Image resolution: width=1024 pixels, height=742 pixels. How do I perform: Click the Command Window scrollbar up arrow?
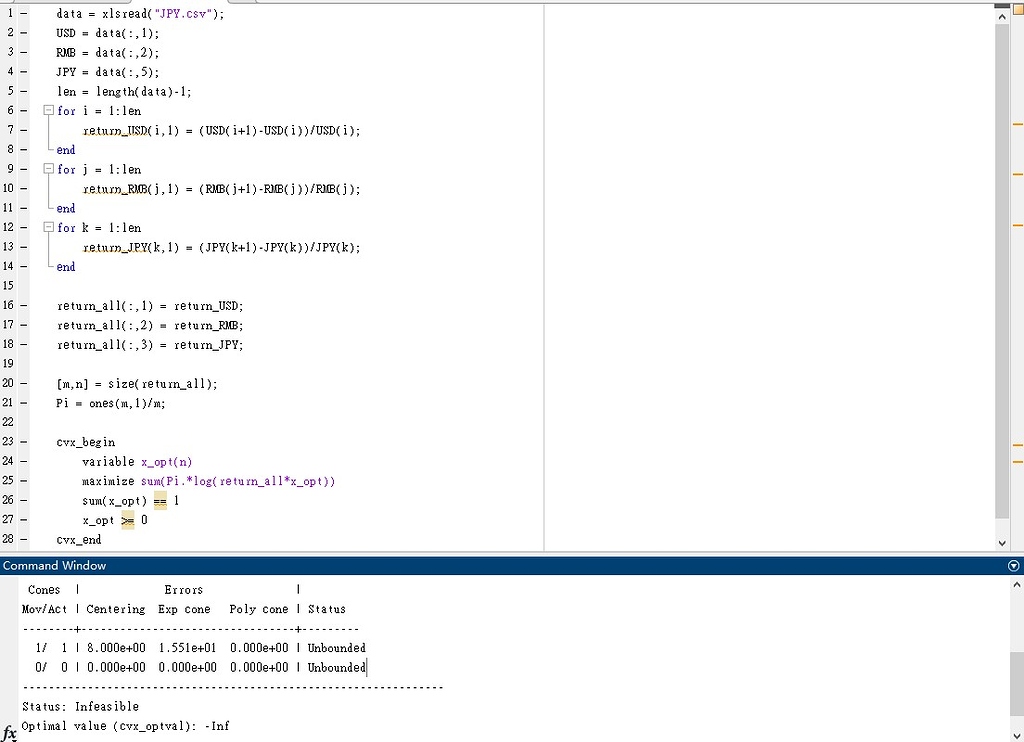[1017, 586]
